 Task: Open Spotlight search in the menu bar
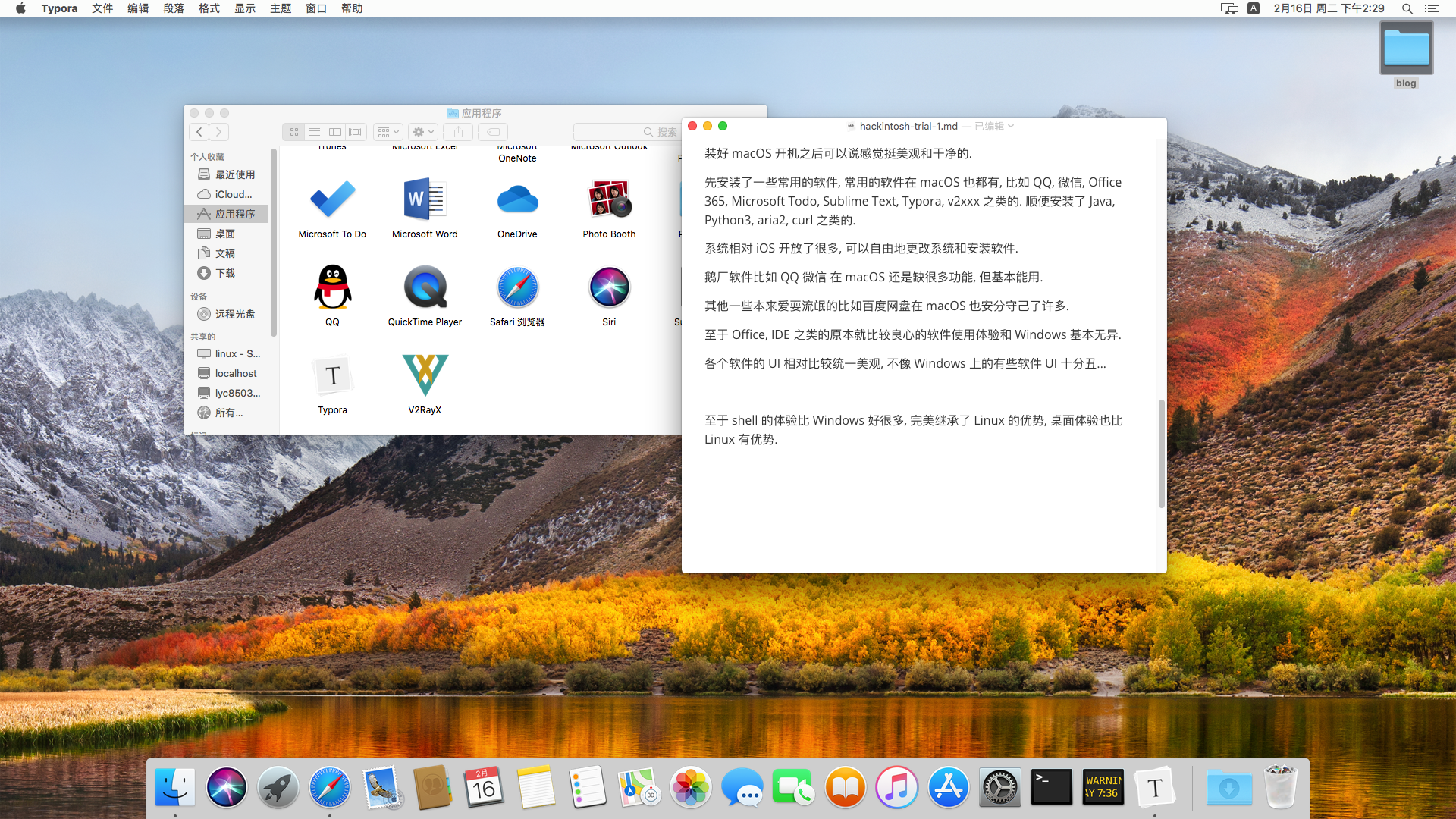1407,8
